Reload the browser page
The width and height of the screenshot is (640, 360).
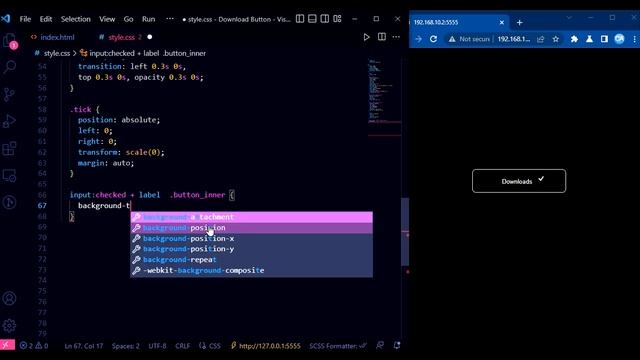(433, 39)
